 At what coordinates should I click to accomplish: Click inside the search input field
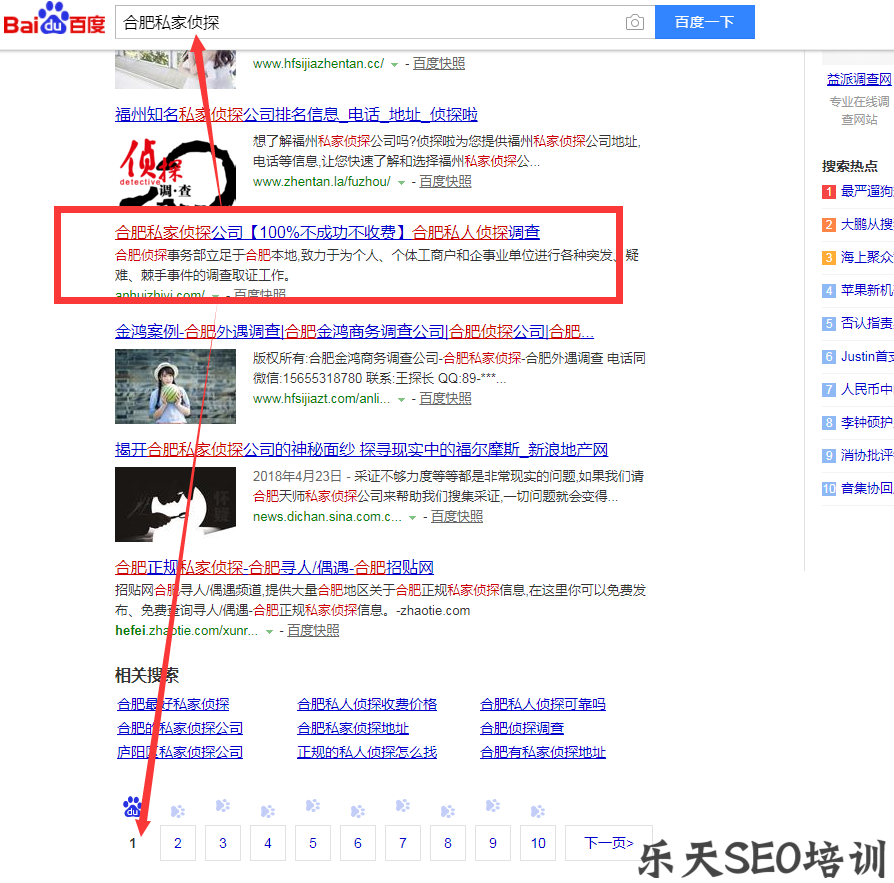370,20
